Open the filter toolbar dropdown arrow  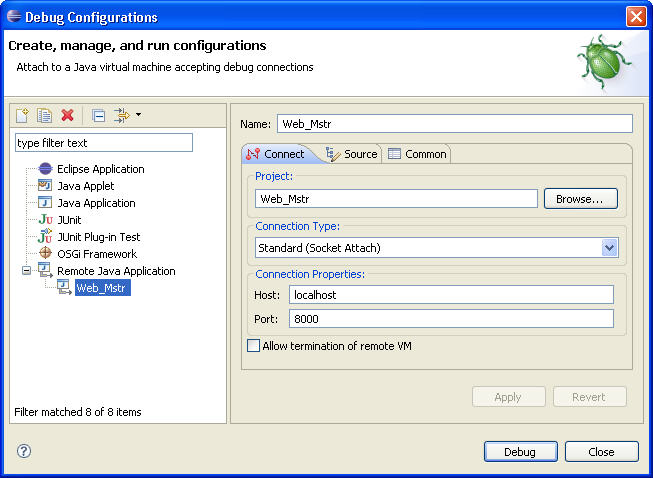(138, 115)
